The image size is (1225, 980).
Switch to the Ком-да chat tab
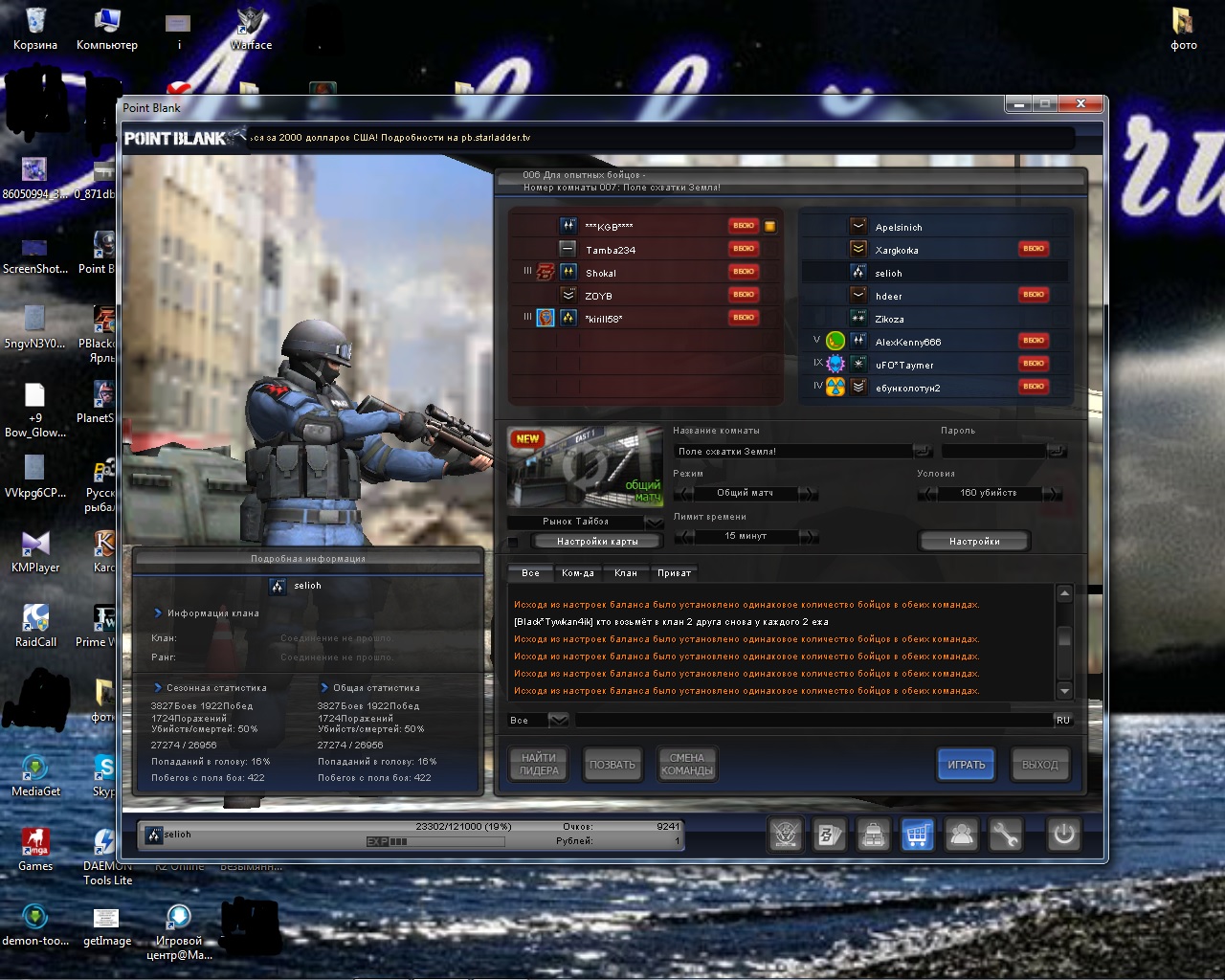pos(578,572)
